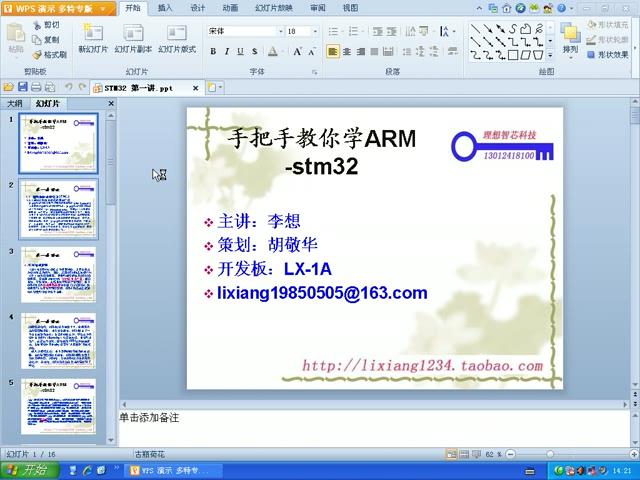Collapse the ribbon with the caret icon
Viewport: 640px width, 480px height.
[x=480, y=8]
